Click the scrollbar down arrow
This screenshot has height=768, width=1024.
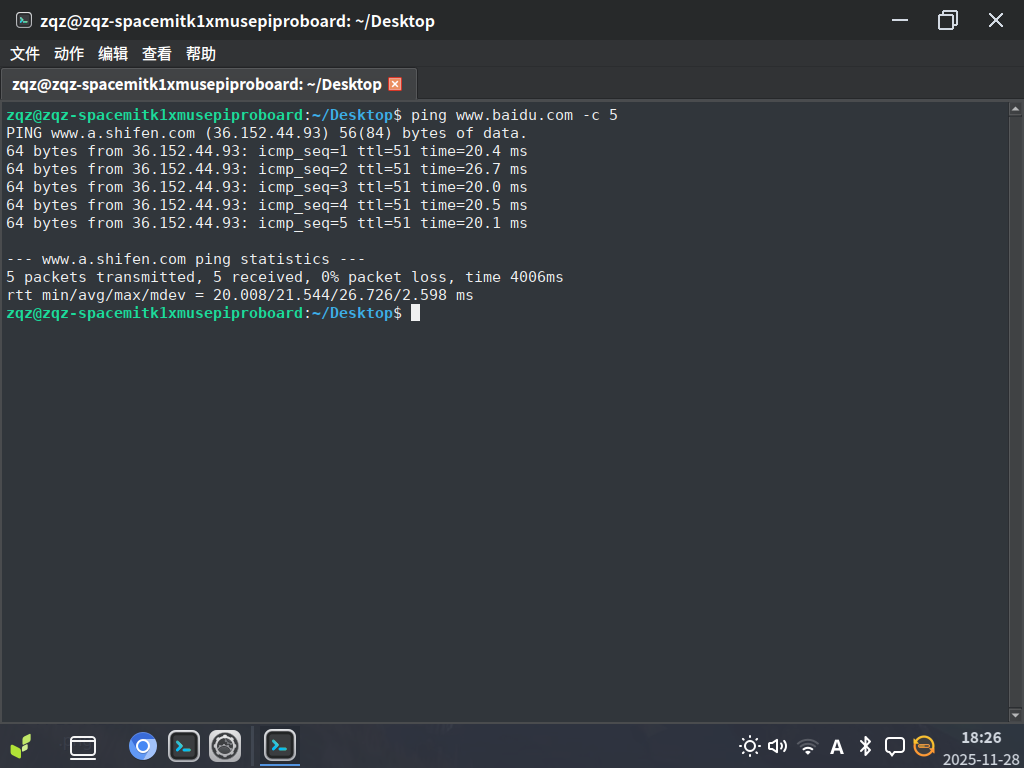click(1015, 714)
